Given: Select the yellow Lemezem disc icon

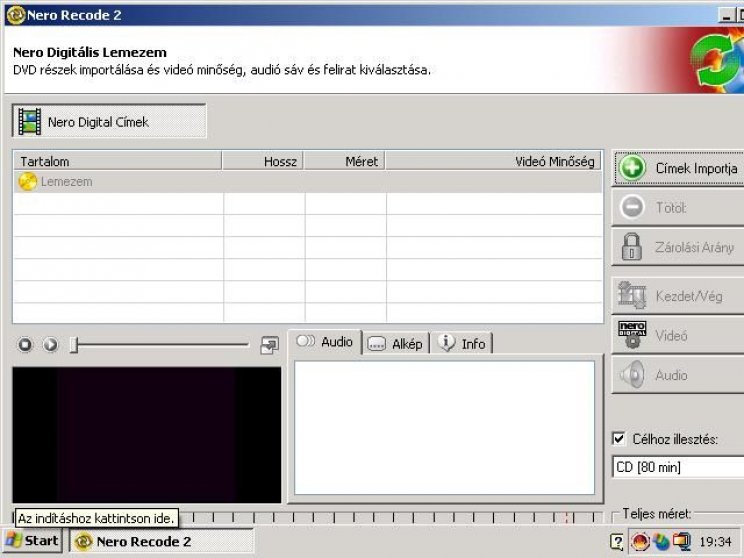Looking at the screenshot, I should pos(28,182).
